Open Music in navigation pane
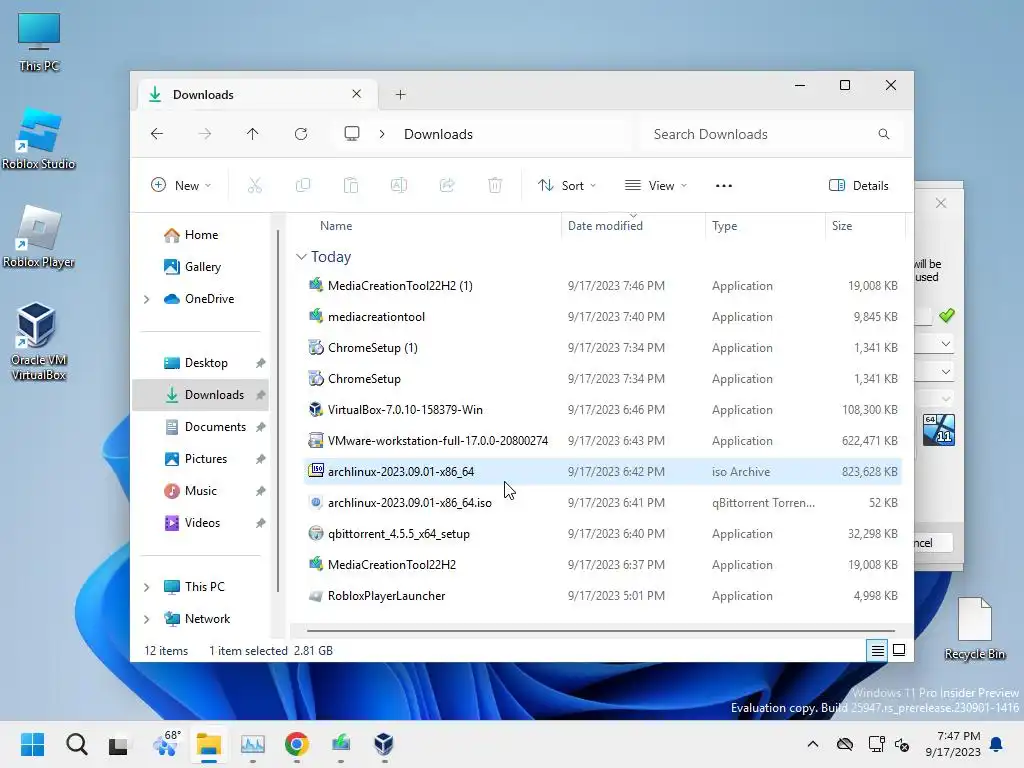 (x=200, y=490)
